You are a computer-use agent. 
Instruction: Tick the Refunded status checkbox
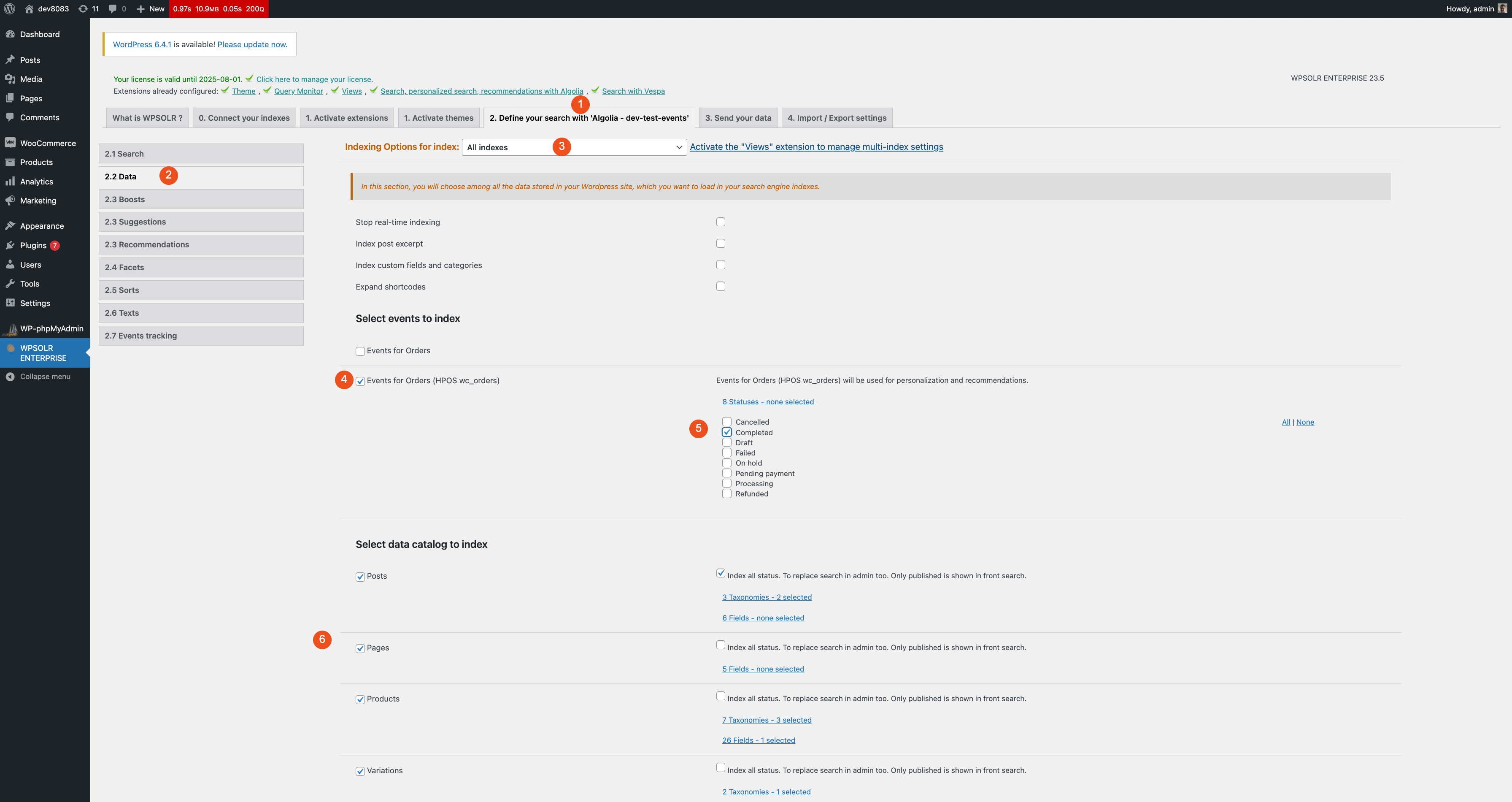click(726, 493)
